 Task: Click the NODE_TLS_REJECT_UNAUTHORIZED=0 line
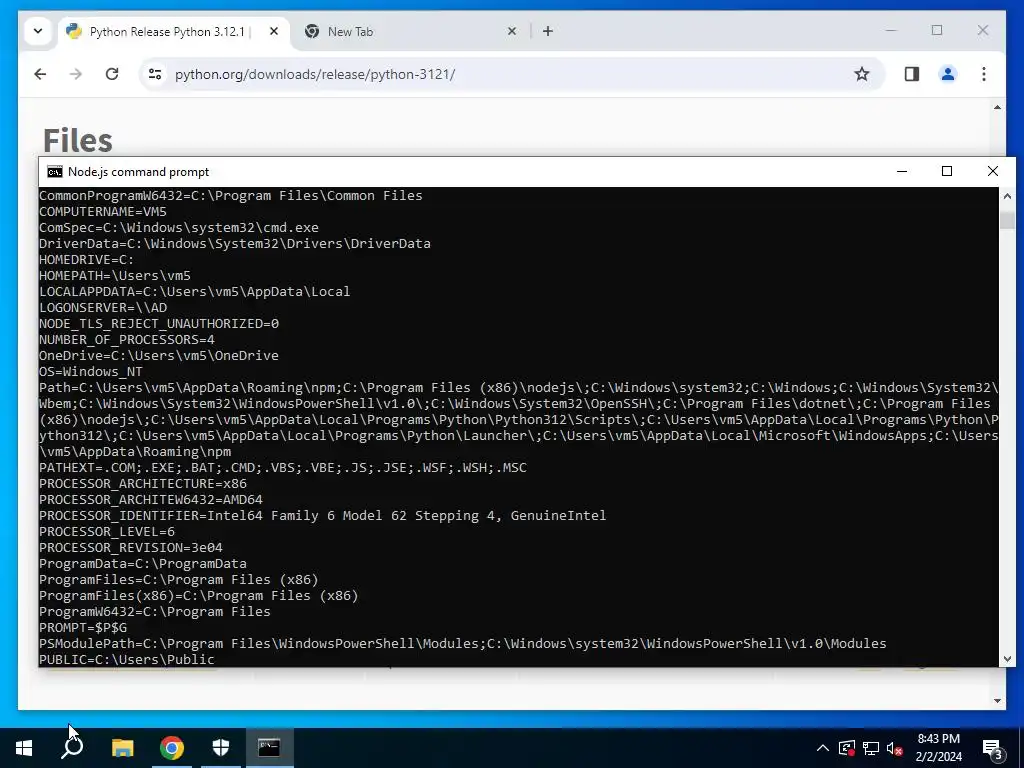(x=159, y=323)
